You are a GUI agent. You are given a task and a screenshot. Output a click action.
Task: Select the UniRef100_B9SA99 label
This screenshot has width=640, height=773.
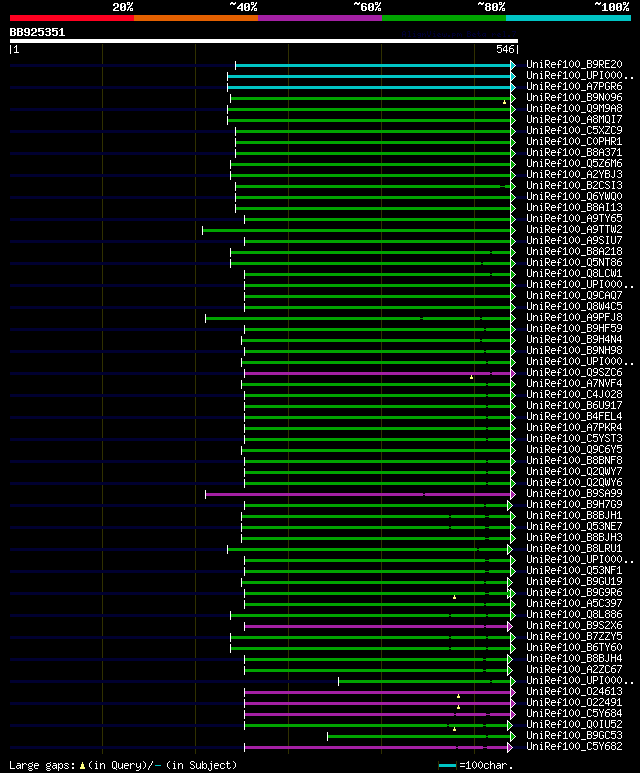(574, 493)
